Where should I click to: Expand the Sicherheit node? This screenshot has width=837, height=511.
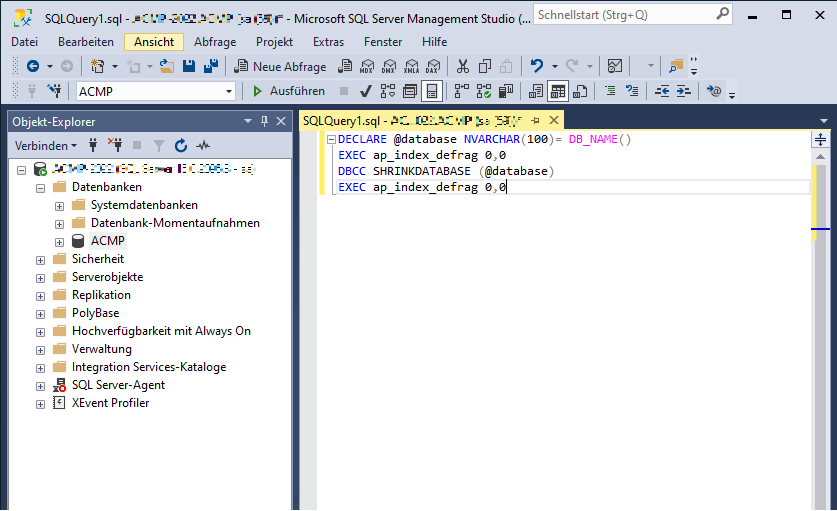tap(41, 259)
